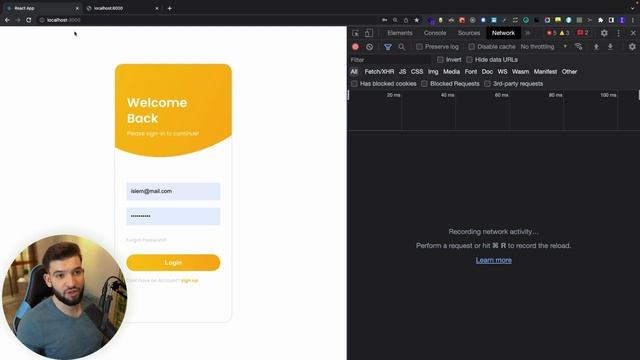This screenshot has height=360, width=640.
Task: Open the No throttling dropdown
Action: [544, 47]
